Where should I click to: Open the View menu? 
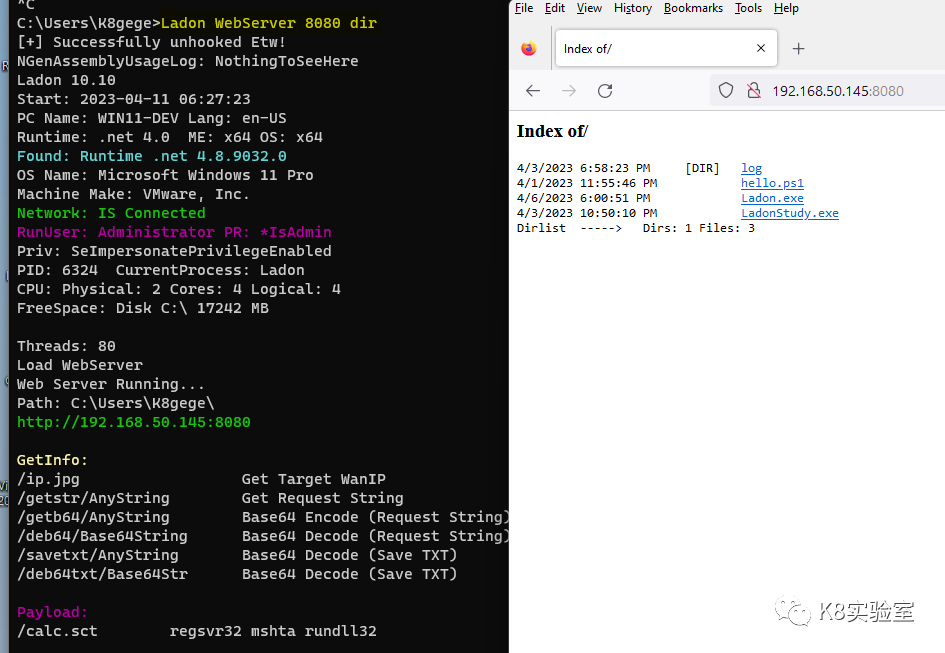pos(589,8)
